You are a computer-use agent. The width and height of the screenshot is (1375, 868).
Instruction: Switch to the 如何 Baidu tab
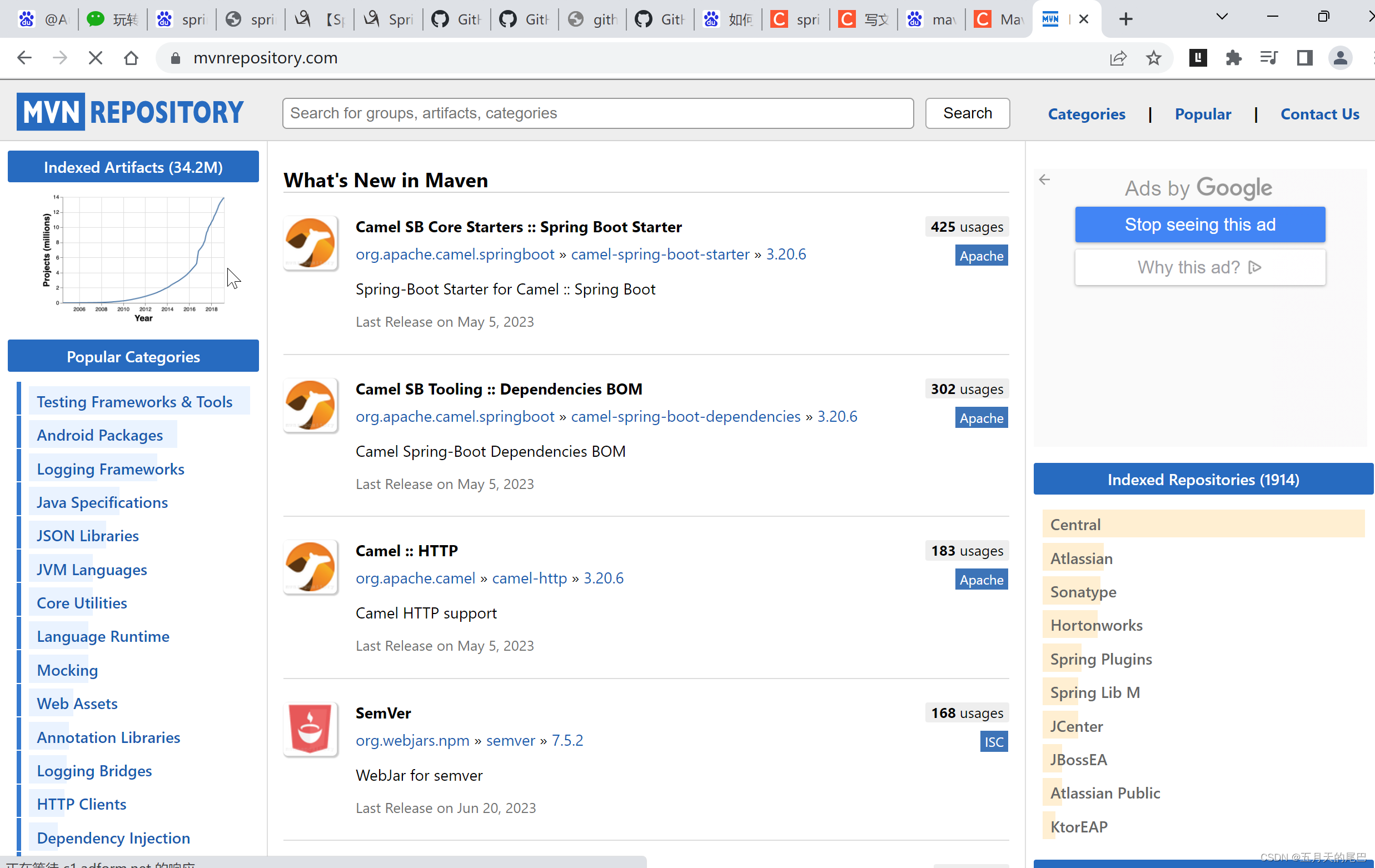coord(728,19)
